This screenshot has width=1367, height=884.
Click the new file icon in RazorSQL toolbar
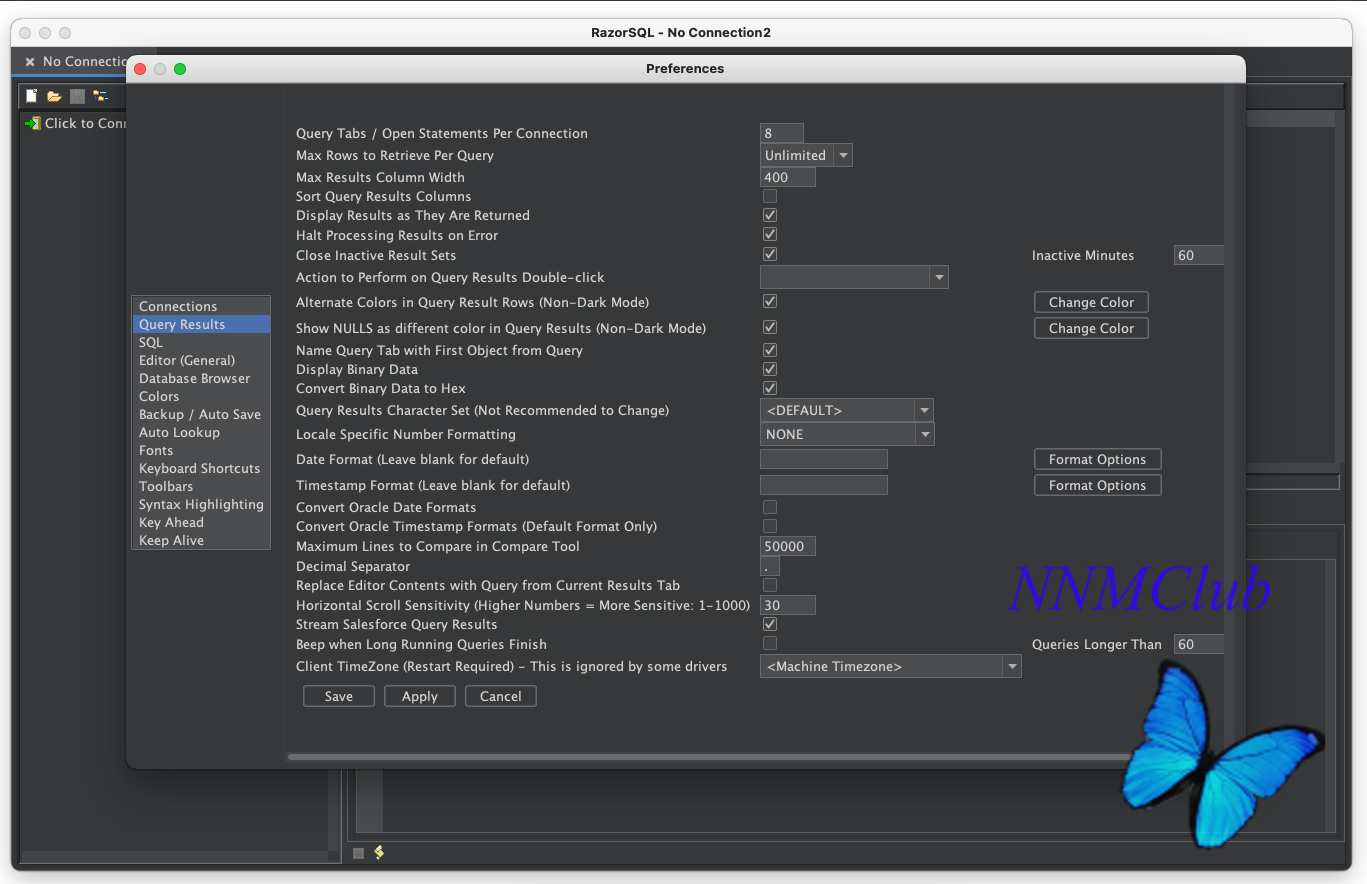32,96
